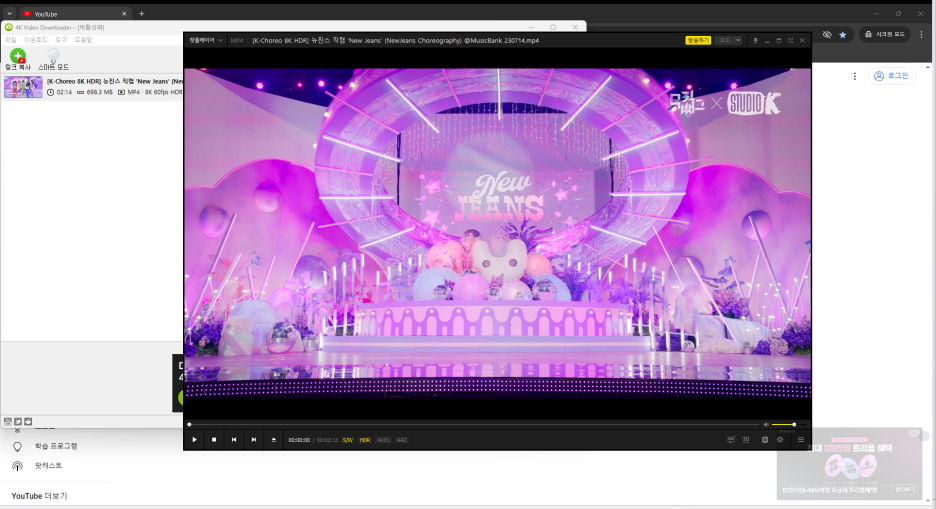Screen dimensions: 936x509
Task: Open the playlist hamburger icon
Action: click(800, 440)
